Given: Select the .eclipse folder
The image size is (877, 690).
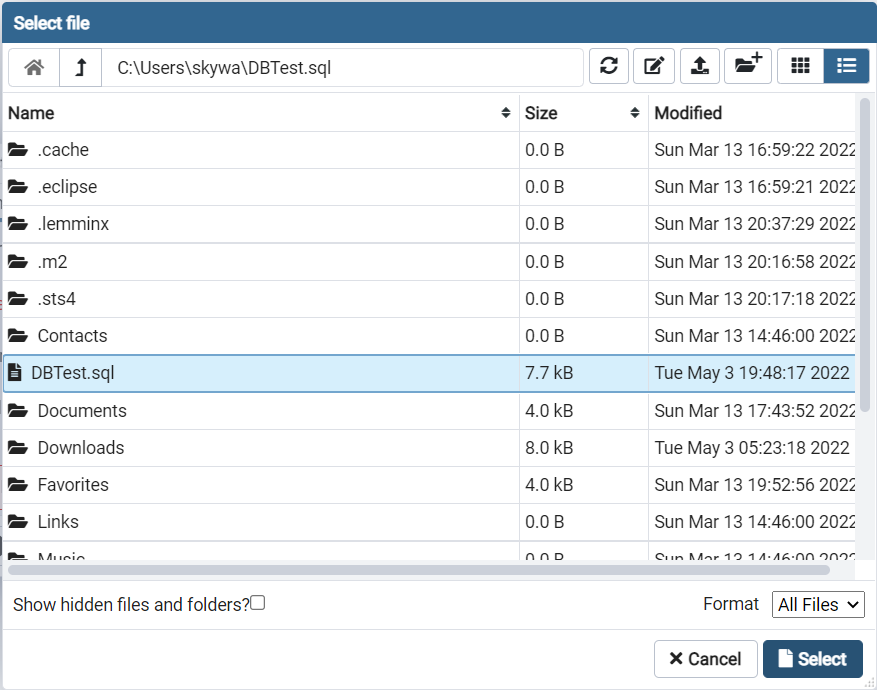Looking at the screenshot, I should pyautogui.click(x=429, y=187).
